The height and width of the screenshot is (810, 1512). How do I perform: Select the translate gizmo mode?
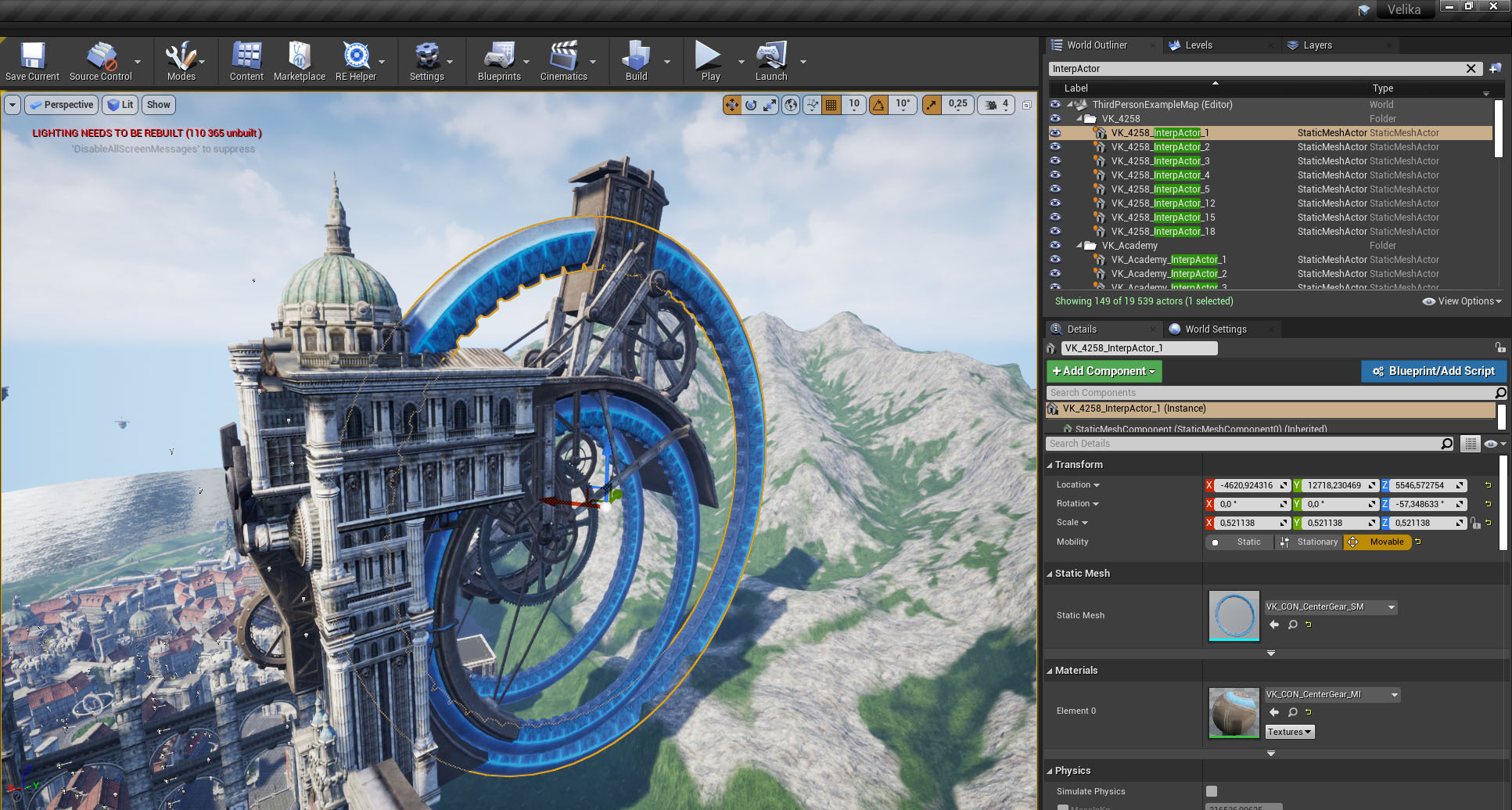(732, 105)
